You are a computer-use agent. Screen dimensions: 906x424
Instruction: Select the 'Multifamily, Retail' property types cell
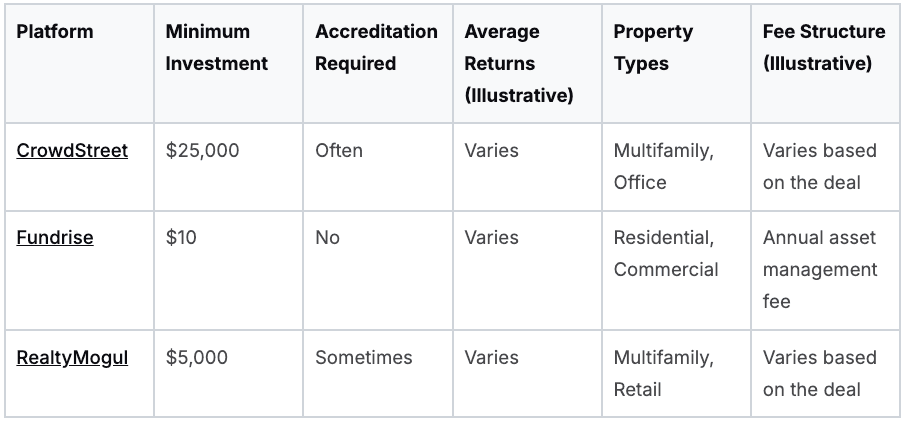click(x=663, y=374)
